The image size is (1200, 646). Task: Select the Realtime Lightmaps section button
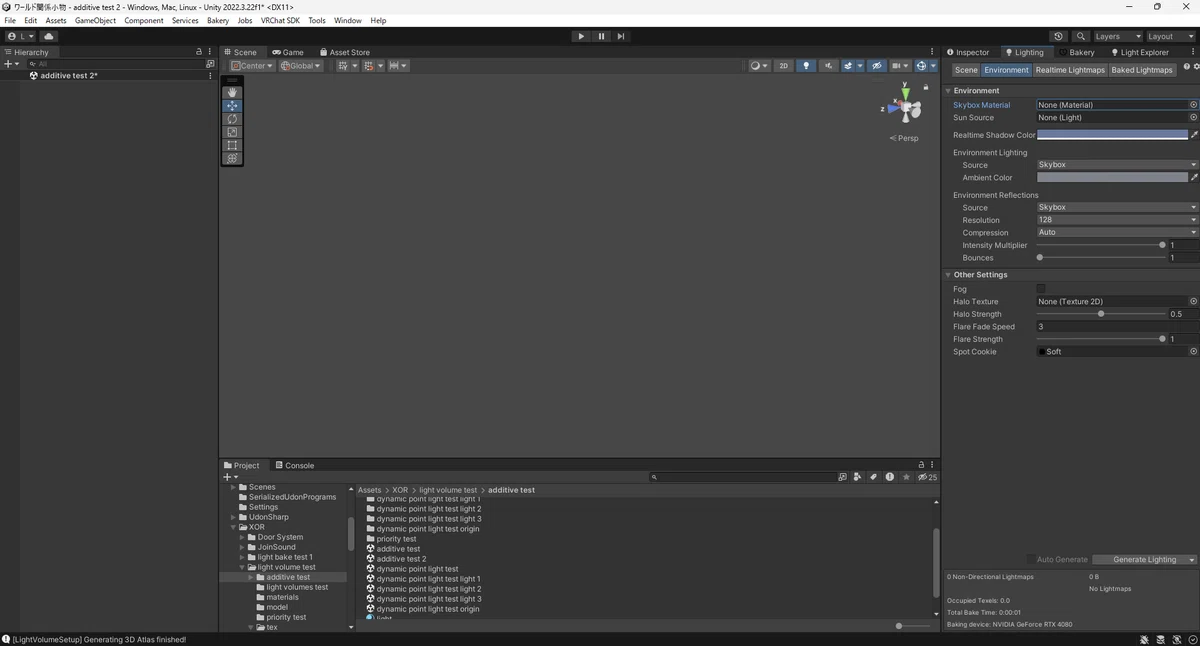coord(1070,70)
